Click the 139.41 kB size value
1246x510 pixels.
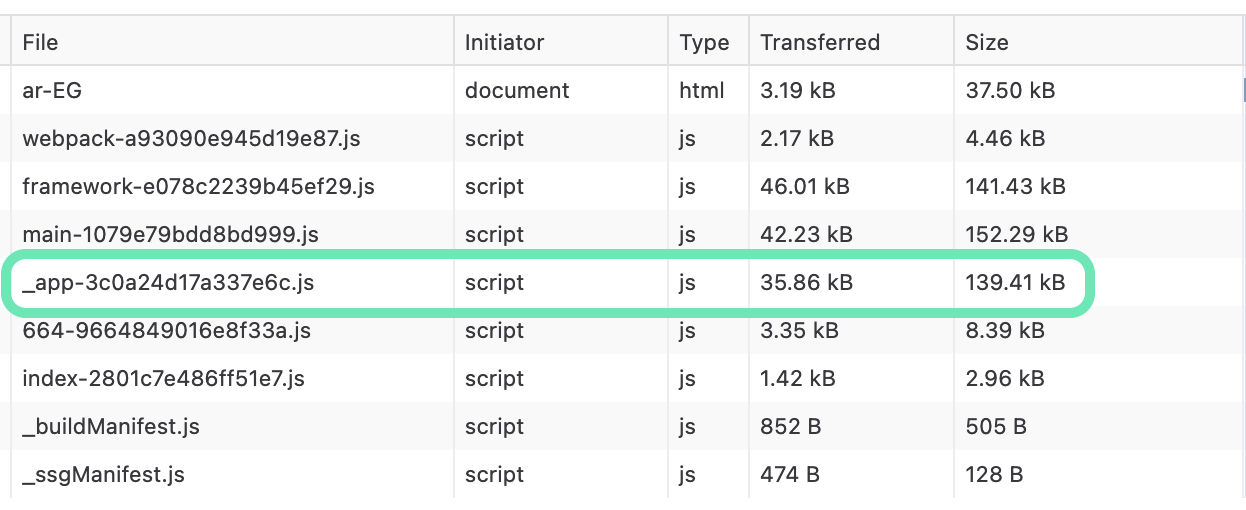pyautogui.click(x=1015, y=283)
